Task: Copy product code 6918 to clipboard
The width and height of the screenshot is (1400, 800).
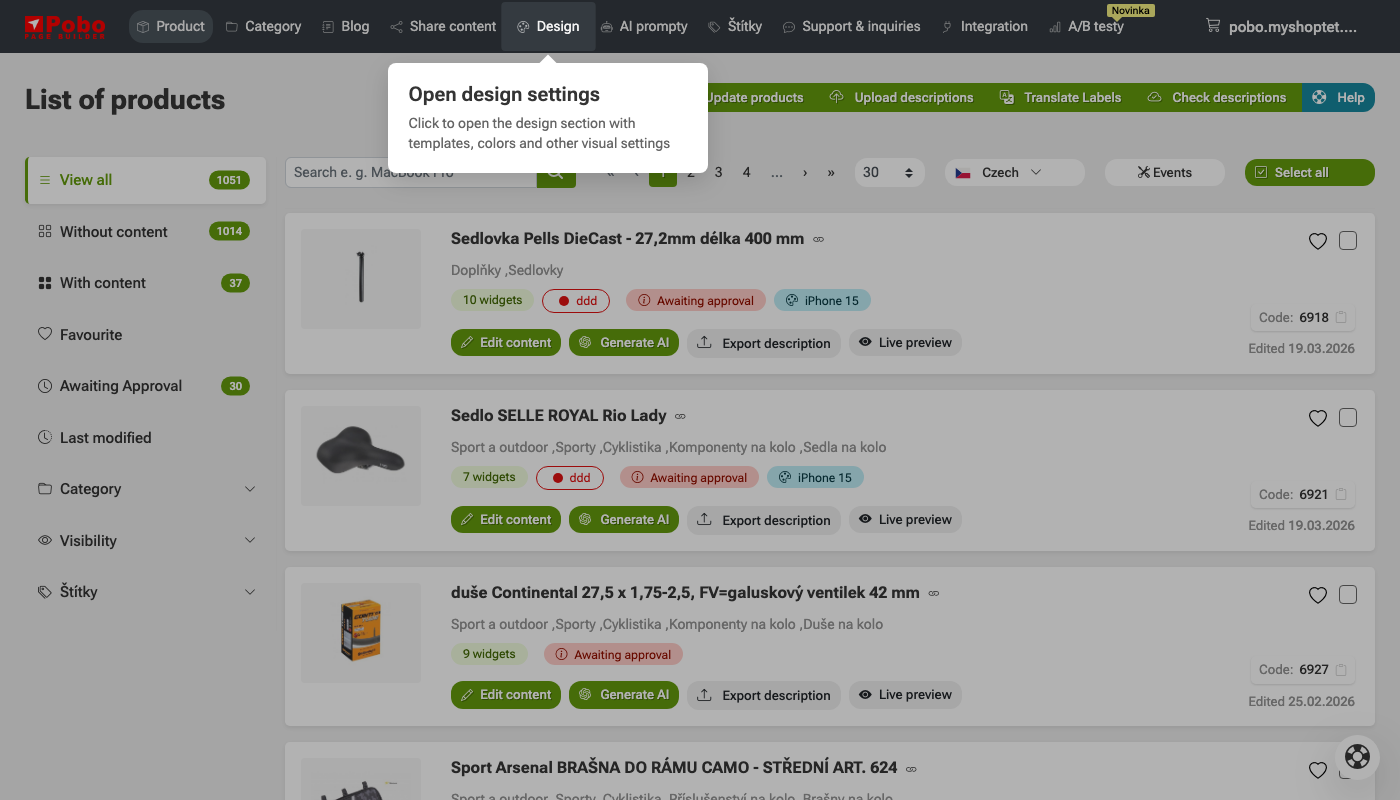Action: tap(1341, 318)
